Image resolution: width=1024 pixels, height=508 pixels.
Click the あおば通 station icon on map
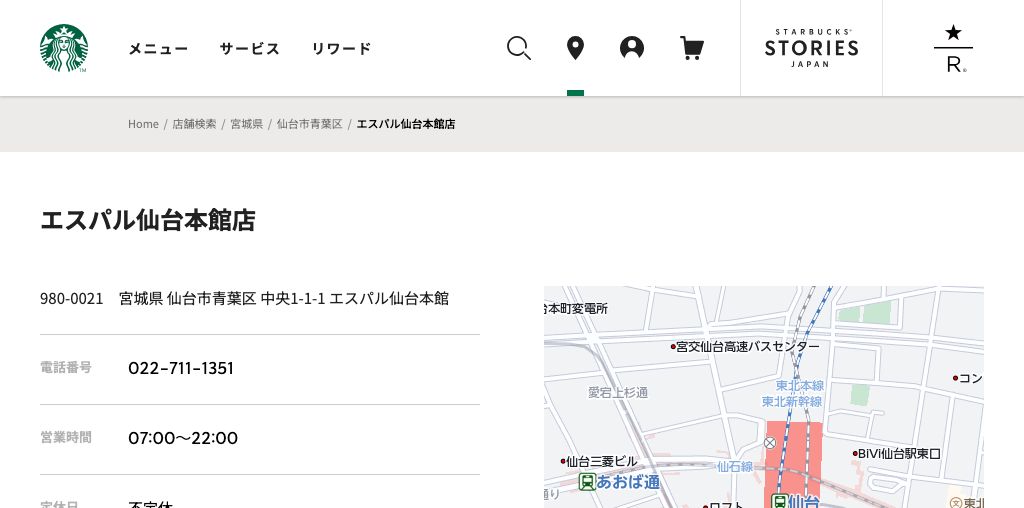(x=587, y=483)
